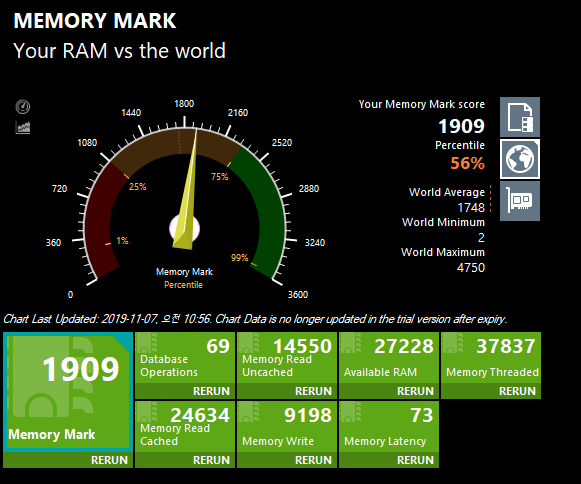Click the MEMORY MARK heading
Screen dimensions: 581x484
(x=95, y=21)
